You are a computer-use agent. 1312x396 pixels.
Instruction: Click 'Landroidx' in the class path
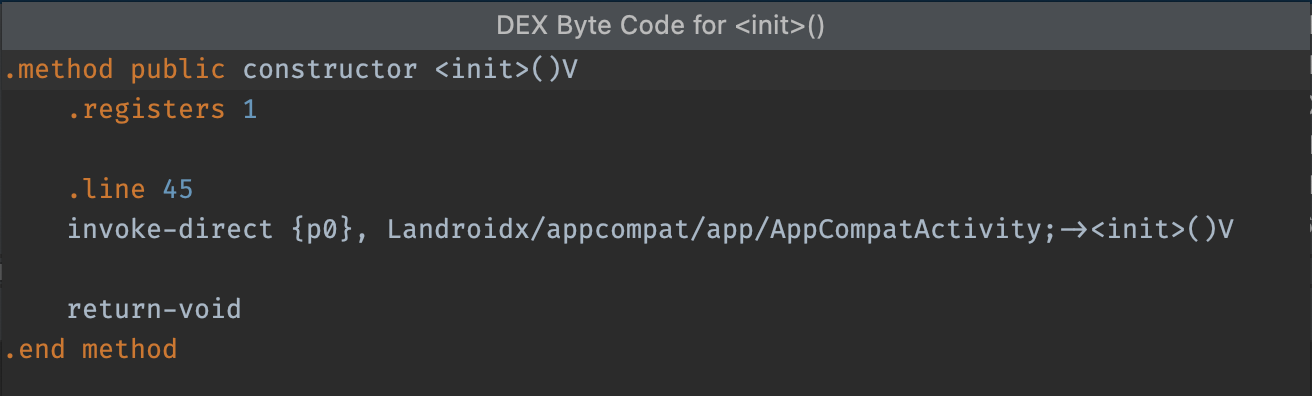(459, 229)
